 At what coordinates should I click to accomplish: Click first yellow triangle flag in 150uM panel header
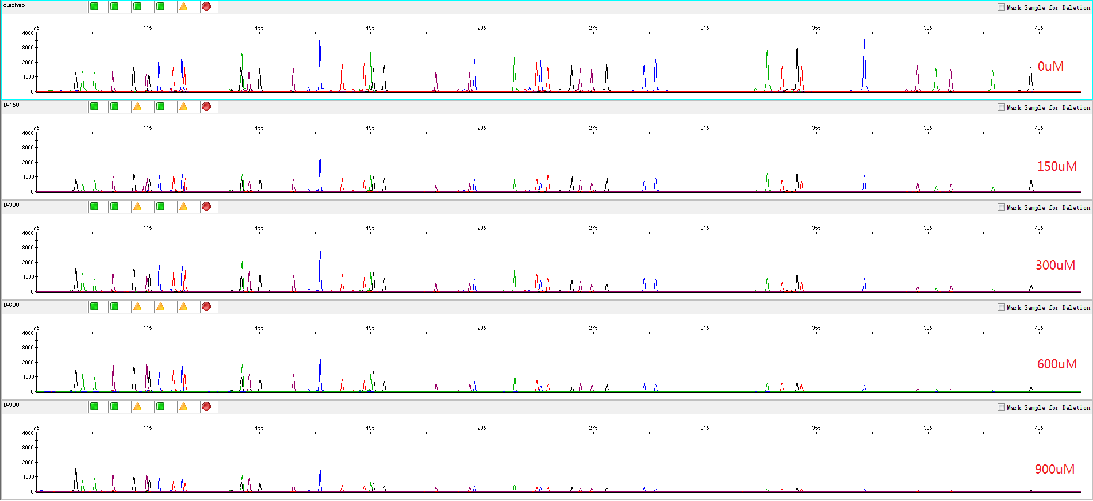pyautogui.click(x=137, y=107)
